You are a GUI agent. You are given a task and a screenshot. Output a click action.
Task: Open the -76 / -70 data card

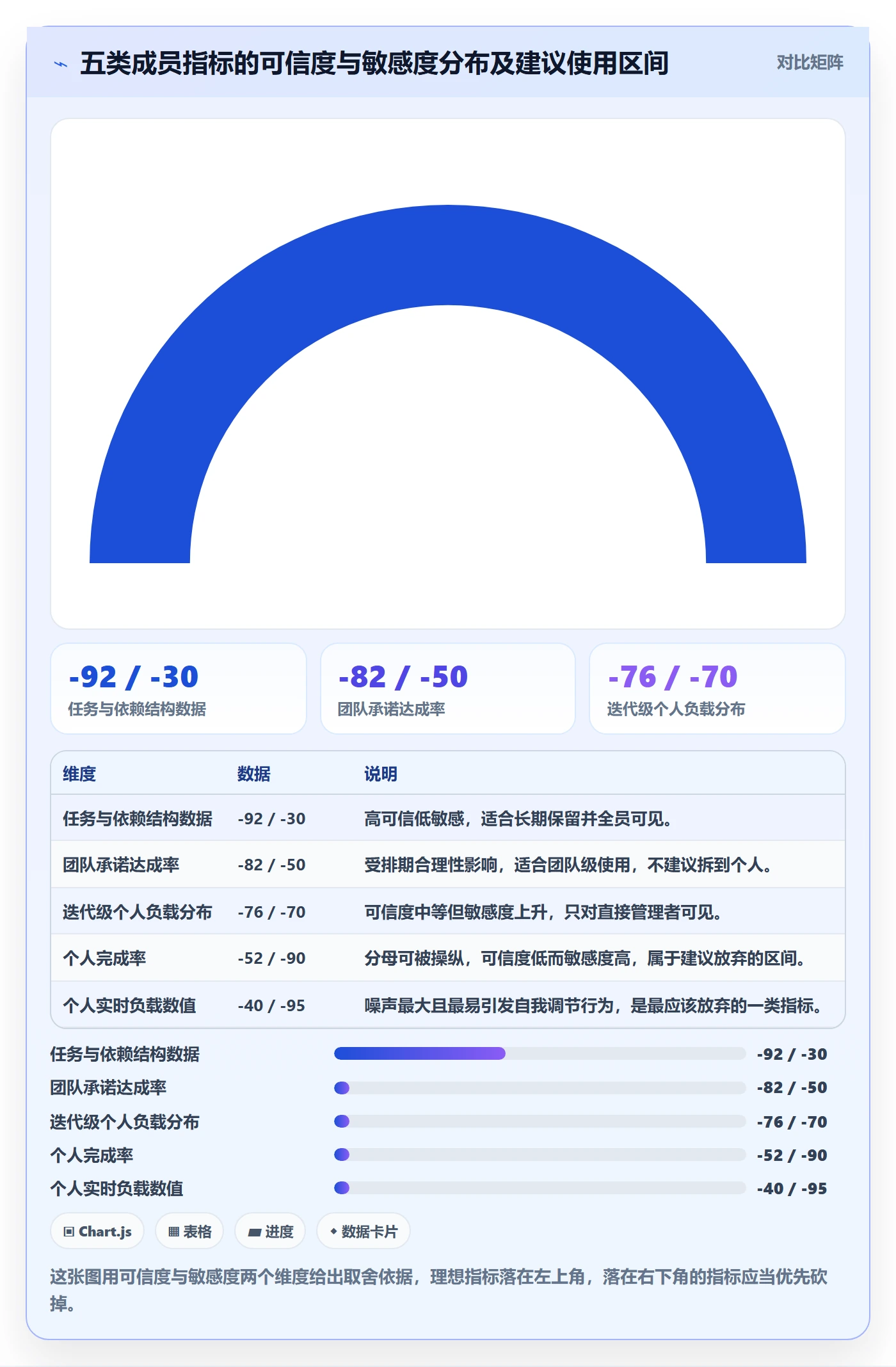tap(717, 689)
